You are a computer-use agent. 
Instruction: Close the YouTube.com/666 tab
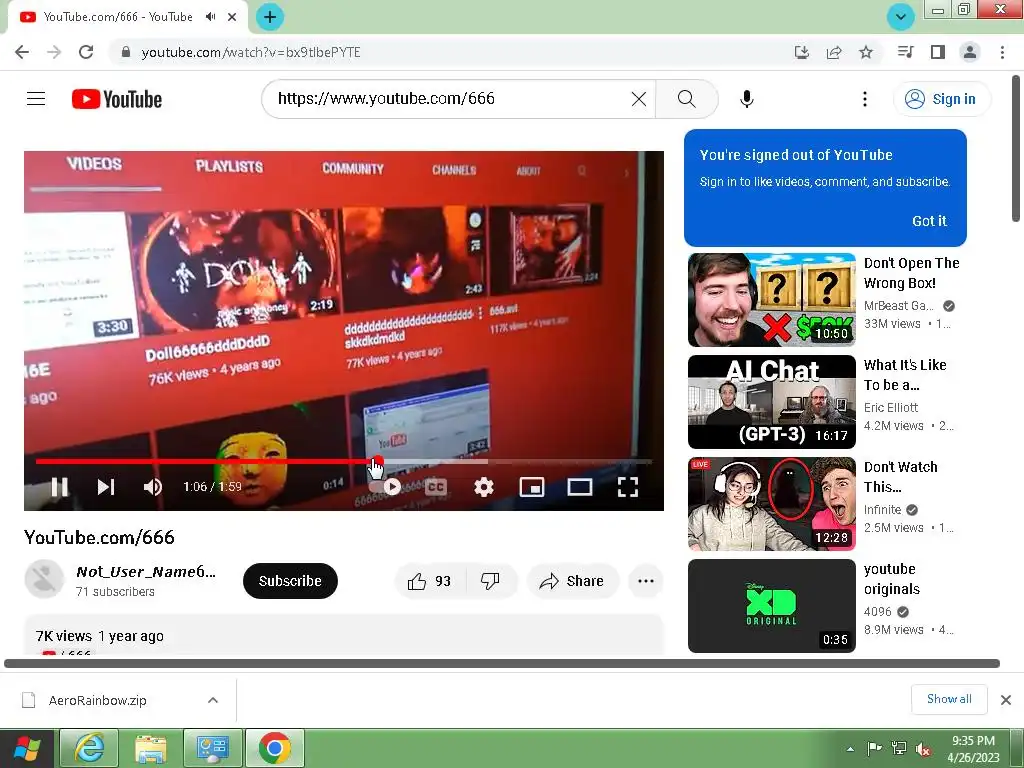pos(232,17)
